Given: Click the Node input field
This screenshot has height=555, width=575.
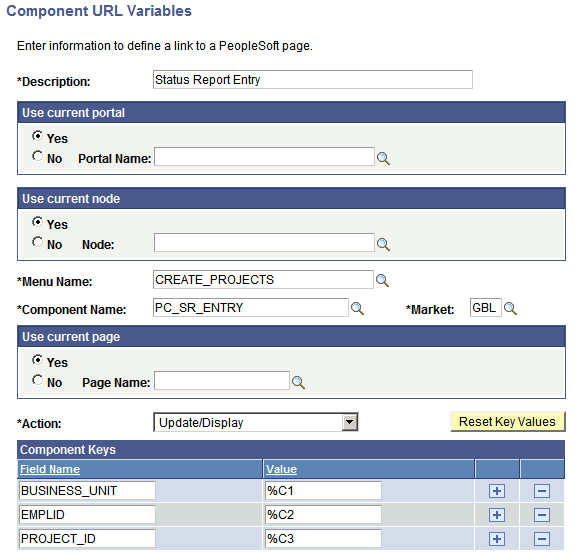Looking at the screenshot, I should click(264, 242).
